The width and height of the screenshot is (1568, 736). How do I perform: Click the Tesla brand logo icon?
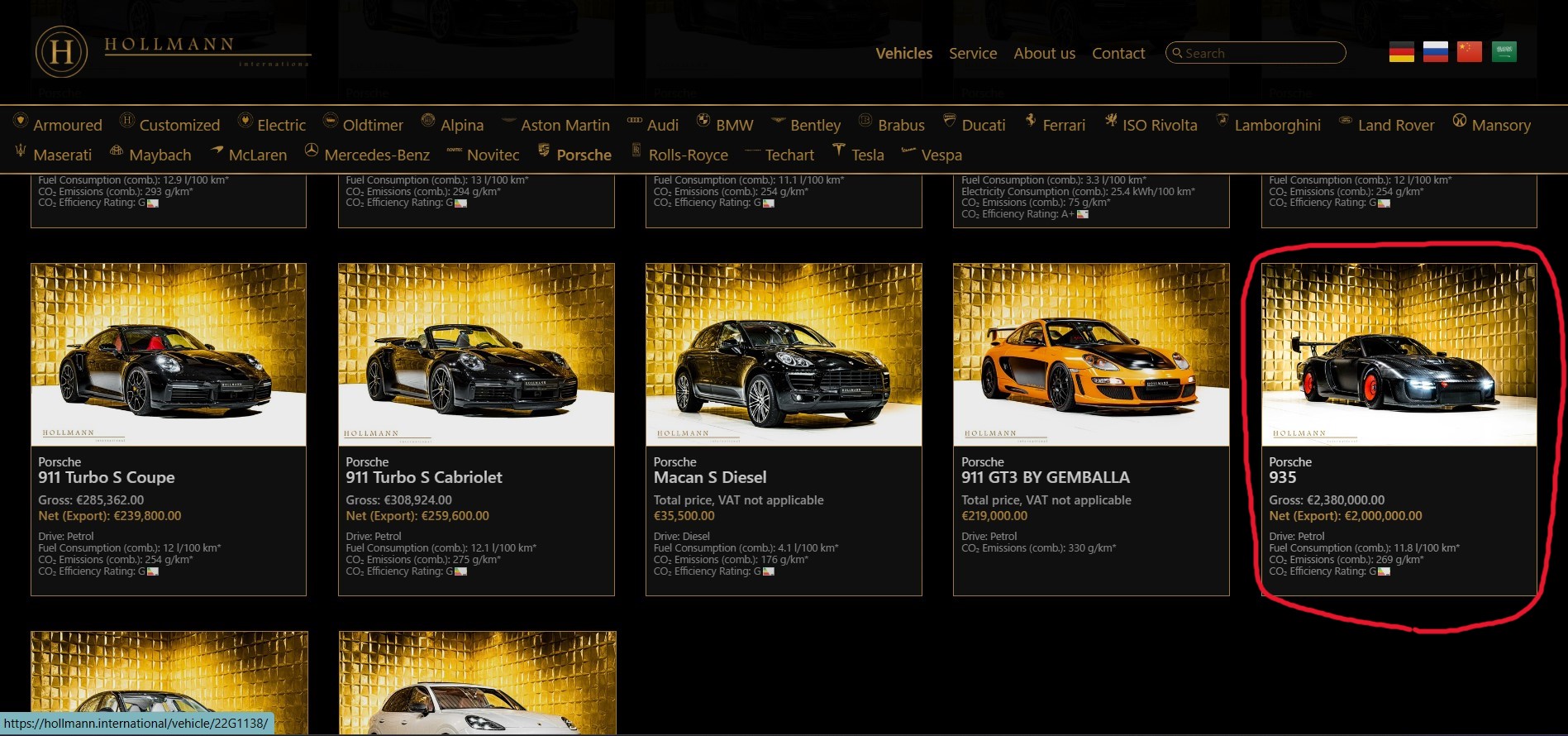click(838, 150)
